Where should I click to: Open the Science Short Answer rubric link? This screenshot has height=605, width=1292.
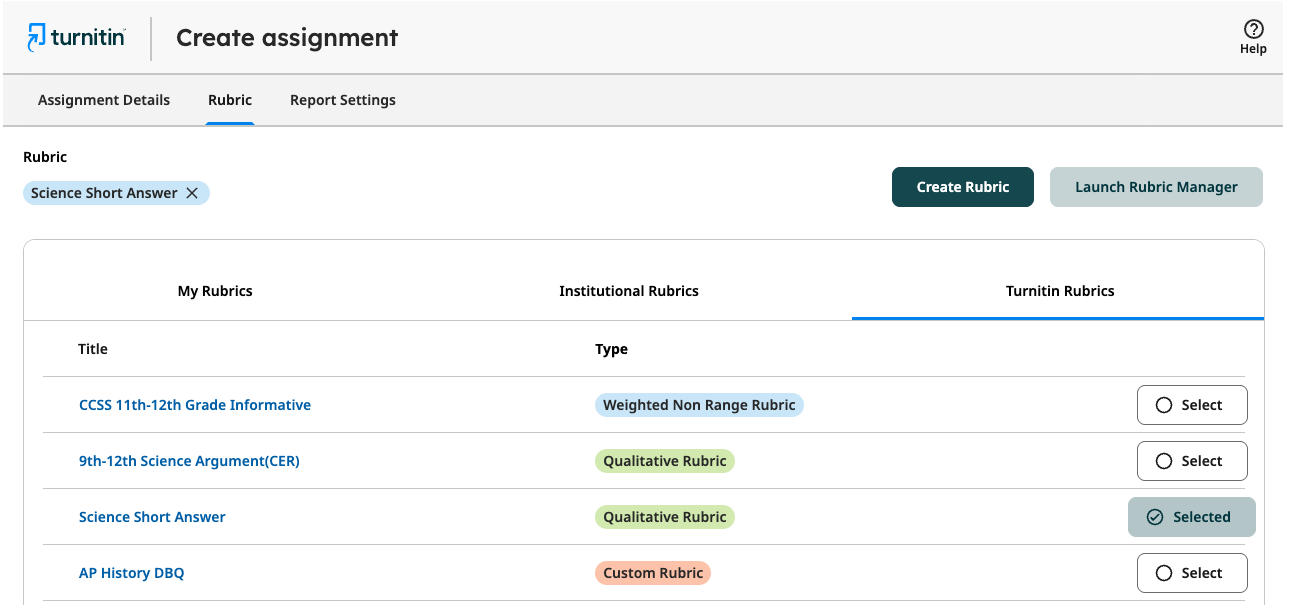pyautogui.click(x=152, y=517)
